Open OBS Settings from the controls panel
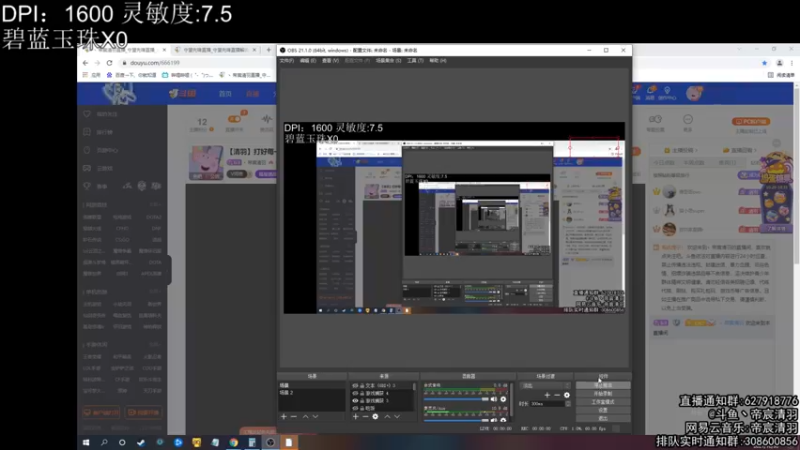This screenshot has height=450, width=800. pos(603,410)
